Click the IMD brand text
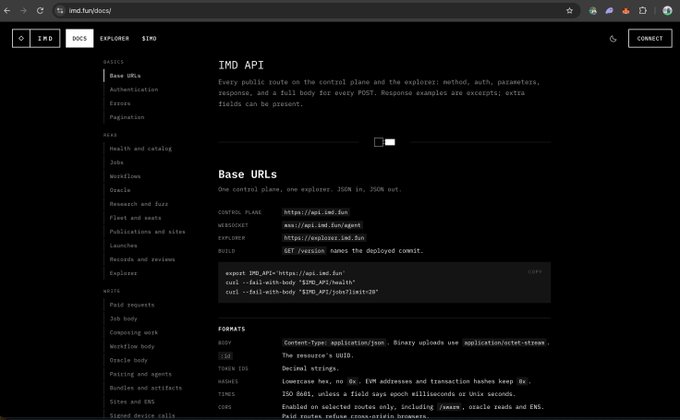 point(45,38)
